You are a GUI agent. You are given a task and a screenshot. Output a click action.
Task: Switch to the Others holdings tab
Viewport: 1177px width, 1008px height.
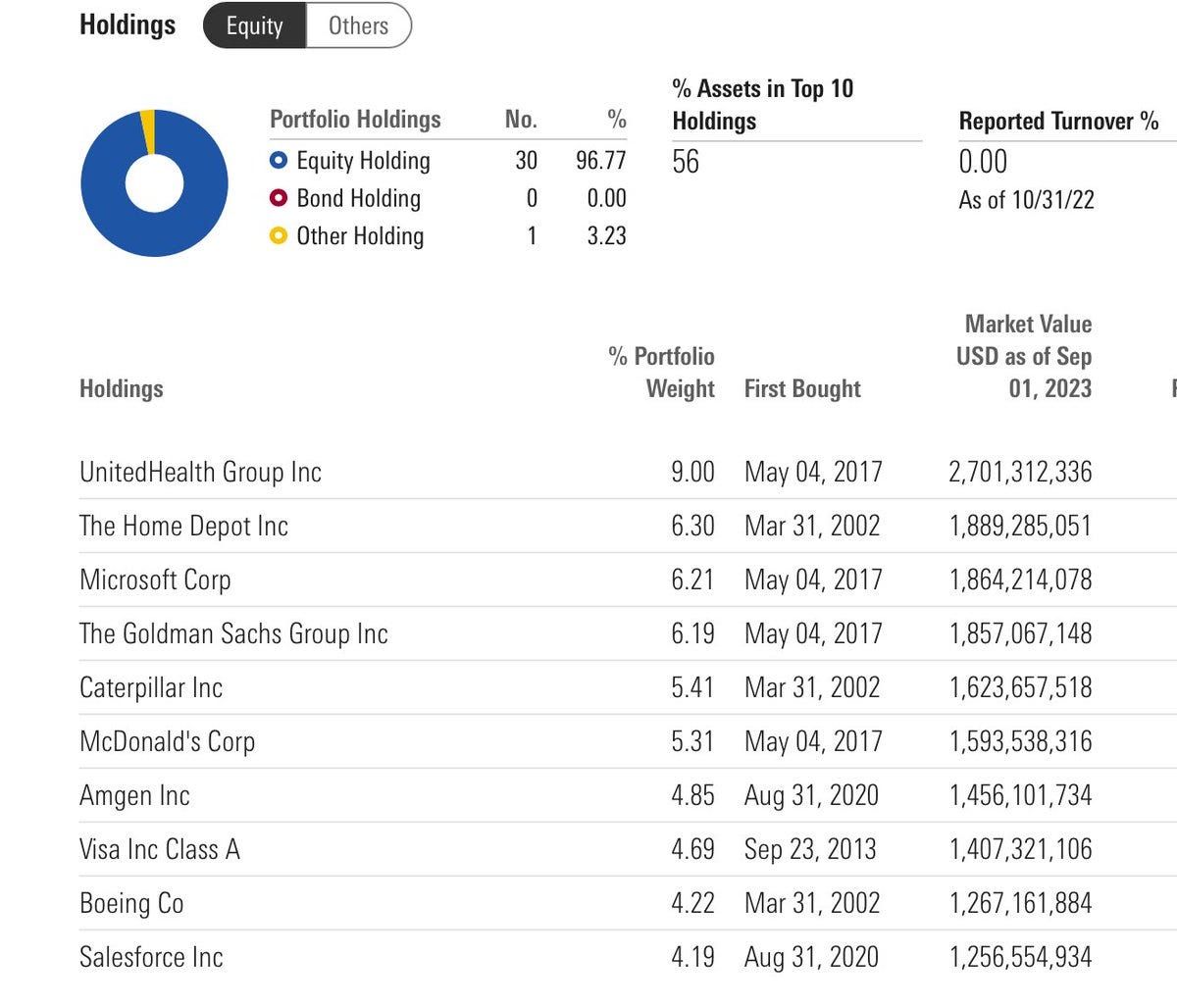[358, 25]
